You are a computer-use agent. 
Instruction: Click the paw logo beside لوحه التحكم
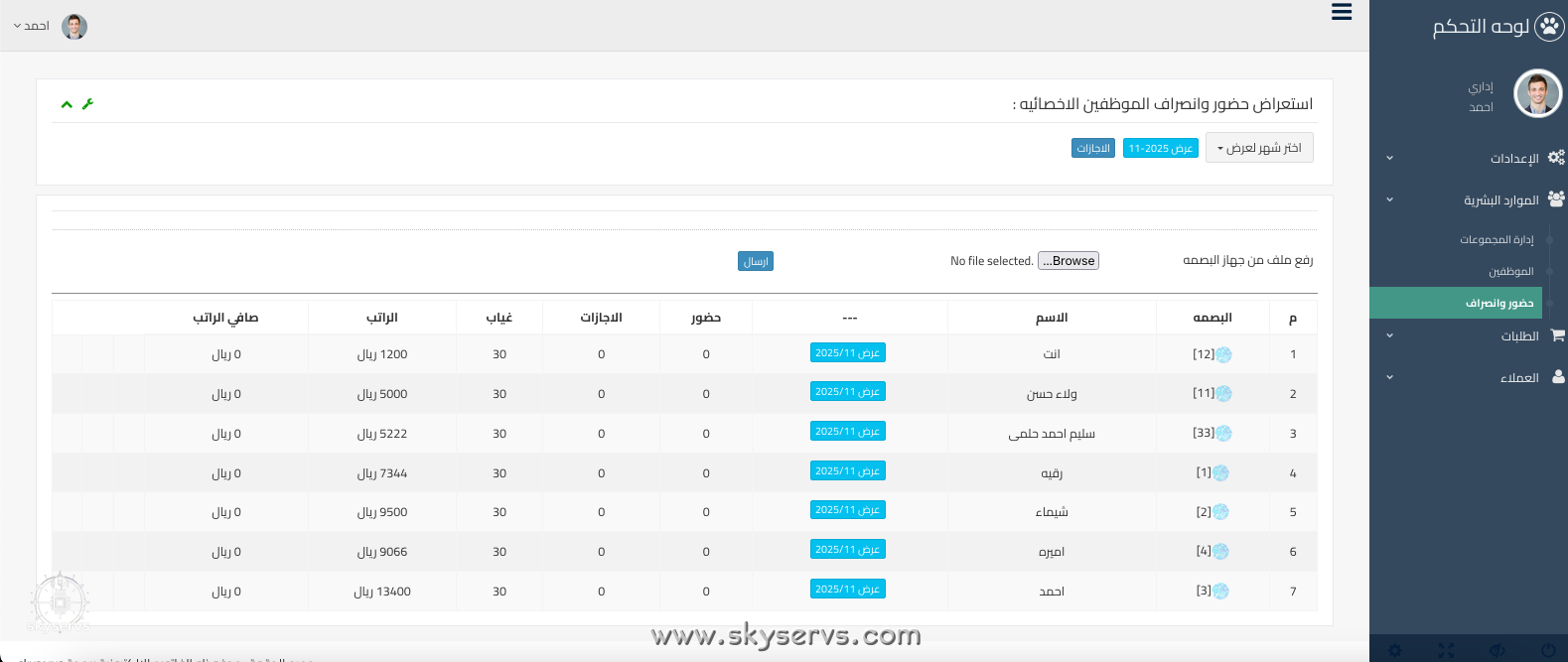[1548, 27]
